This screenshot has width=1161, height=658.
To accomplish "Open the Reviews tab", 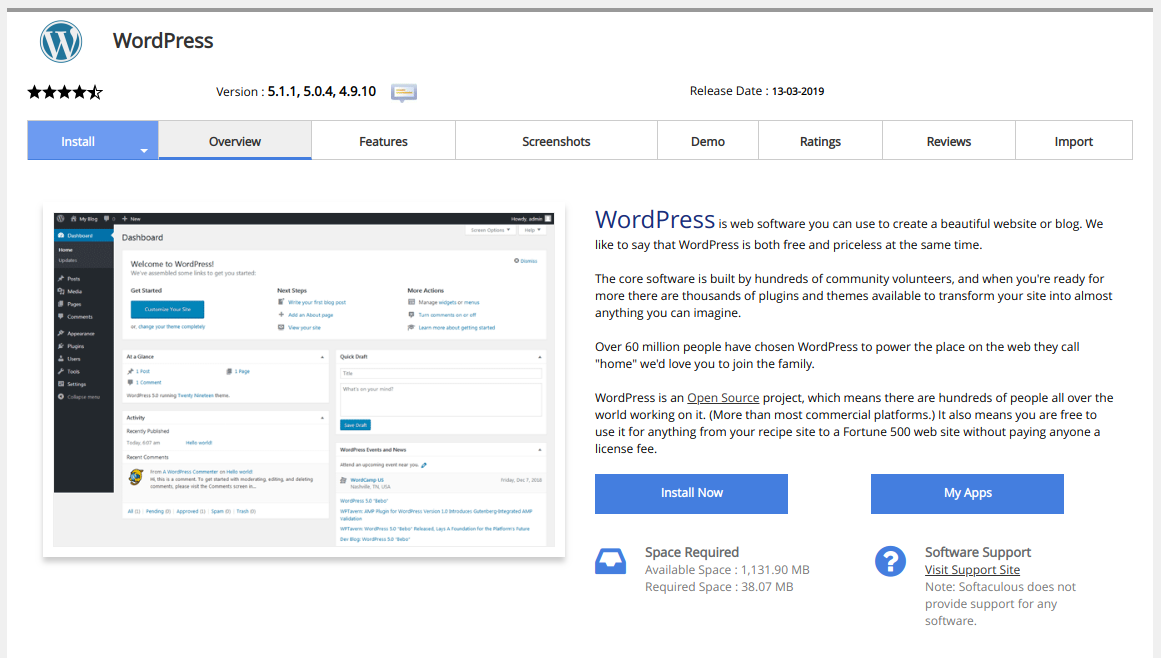I will point(948,141).
